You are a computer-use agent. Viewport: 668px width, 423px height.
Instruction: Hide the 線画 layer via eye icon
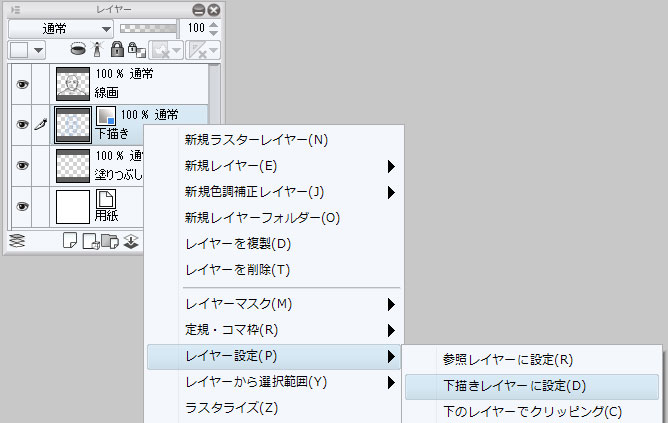(22, 84)
